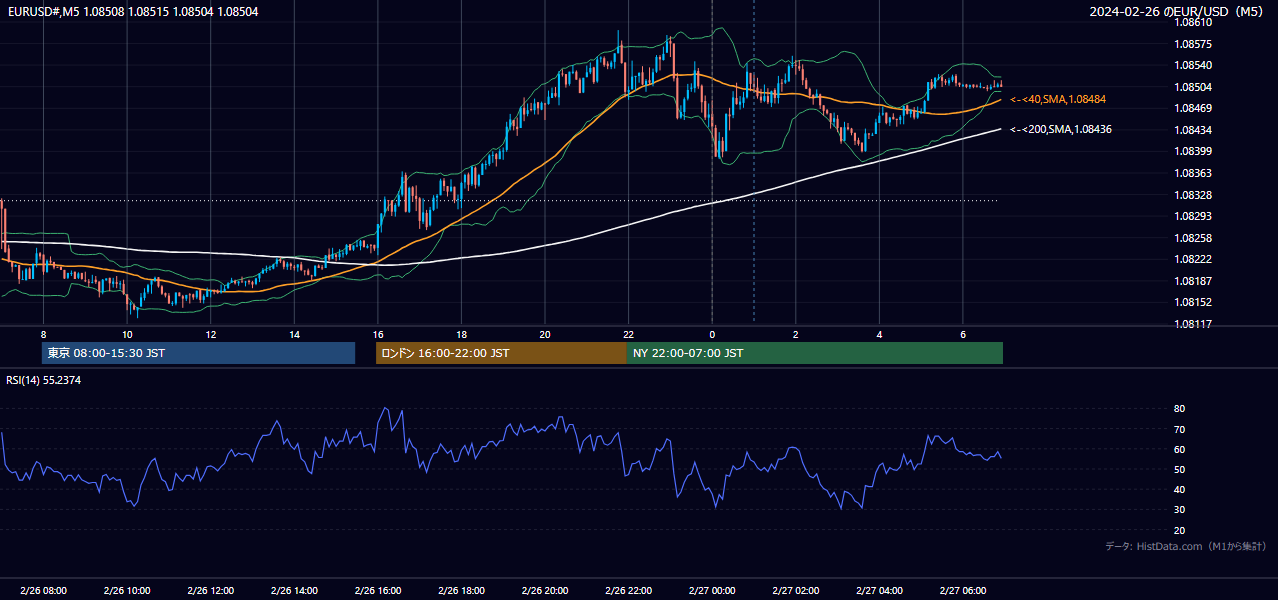Click price axis value 1.08610

coord(1192,22)
